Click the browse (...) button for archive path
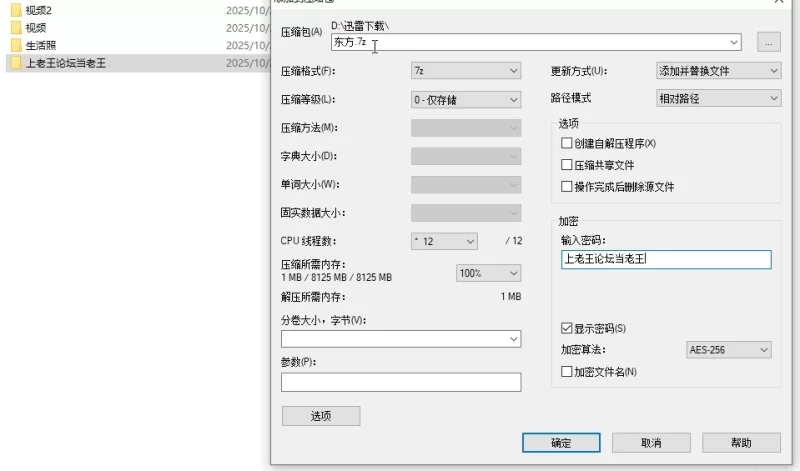The image size is (800, 471). [x=768, y=42]
